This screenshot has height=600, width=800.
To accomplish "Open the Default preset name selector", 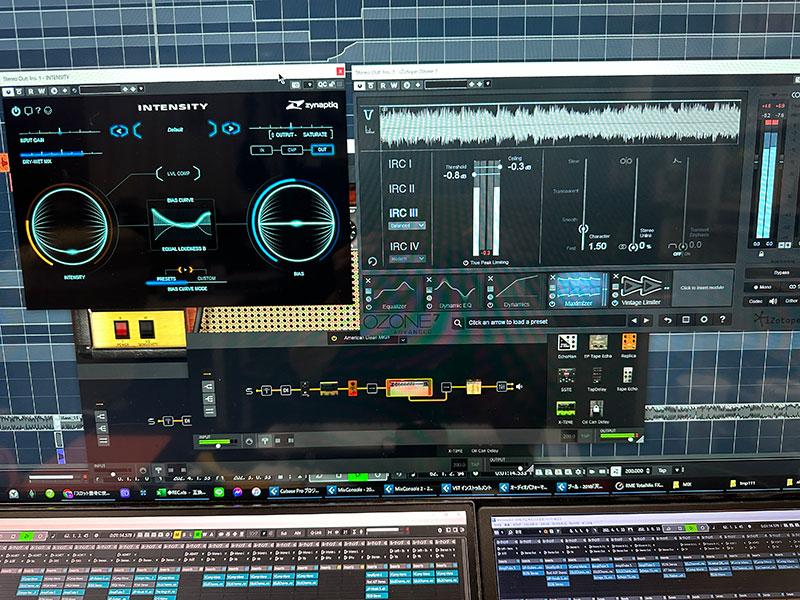I will pyautogui.click(x=175, y=130).
